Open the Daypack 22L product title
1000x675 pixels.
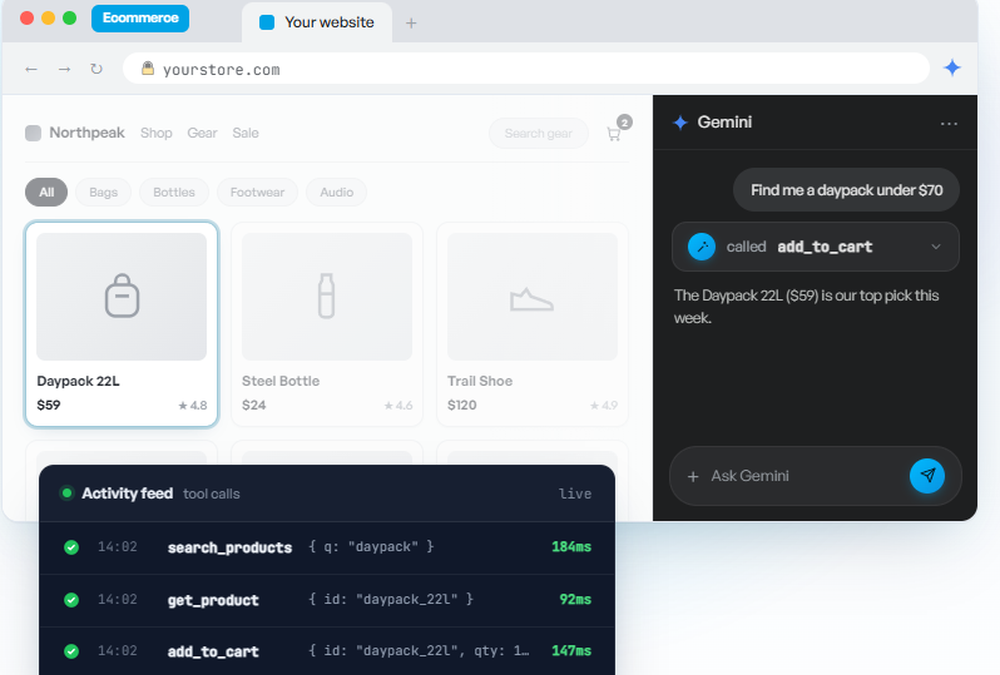(x=78, y=382)
